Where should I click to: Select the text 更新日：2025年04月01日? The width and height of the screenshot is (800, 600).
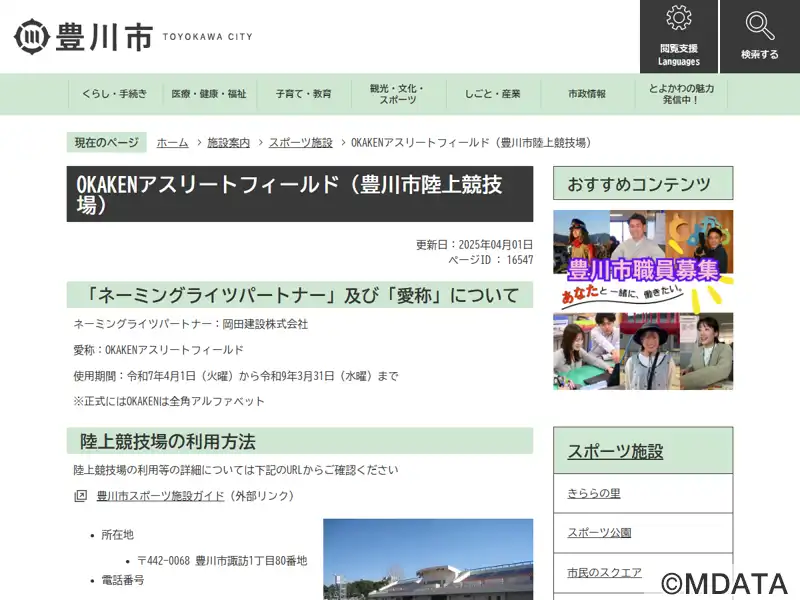point(474,244)
